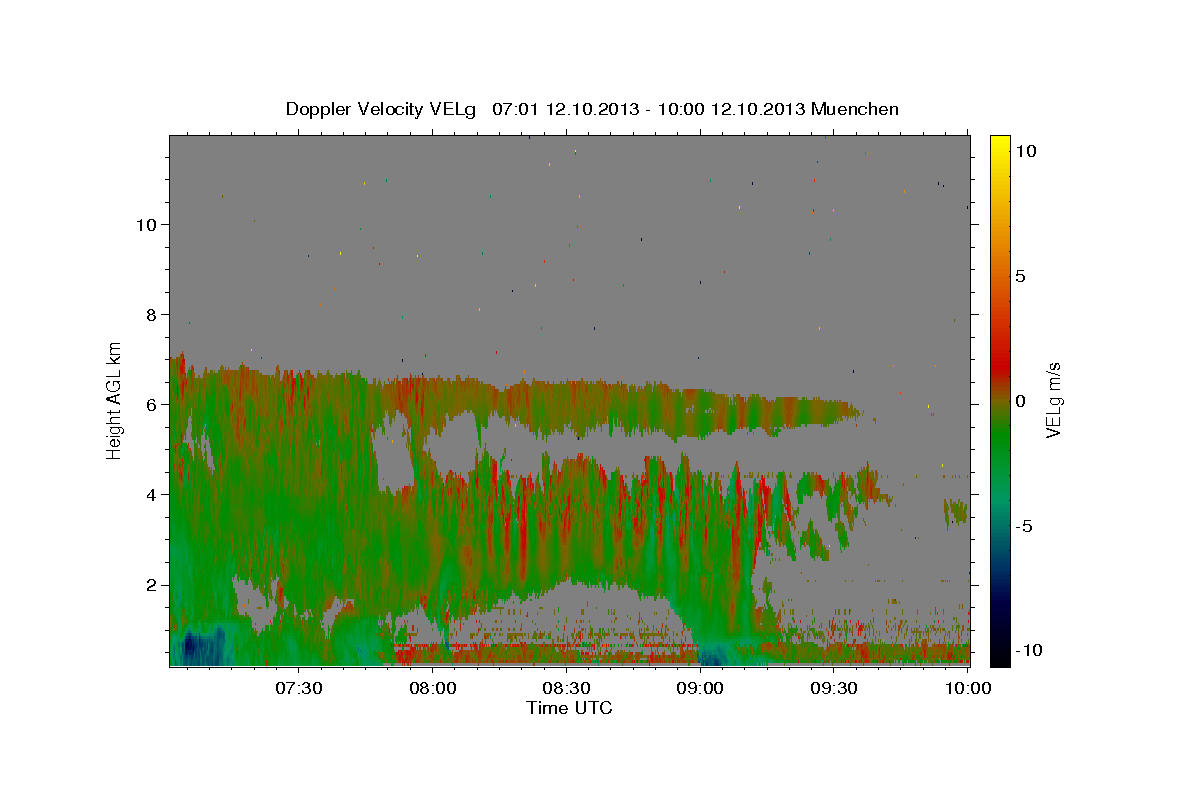Click the 09:00 time tick label

tap(700, 688)
